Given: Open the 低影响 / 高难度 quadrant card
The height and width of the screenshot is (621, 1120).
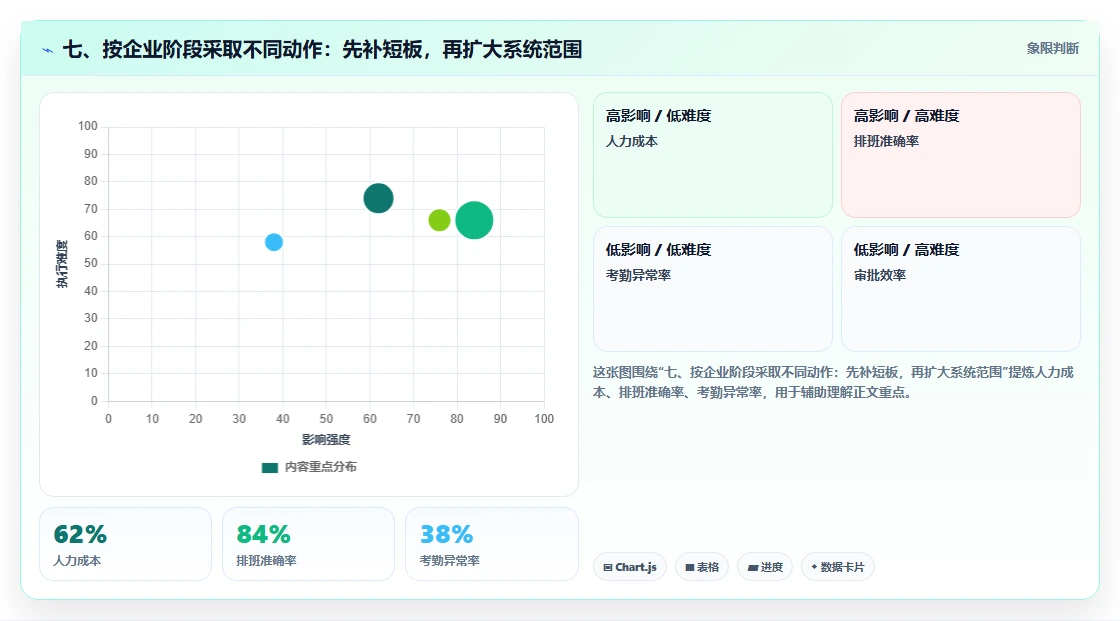Looking at the screenshot, I should tap(961, 289).
